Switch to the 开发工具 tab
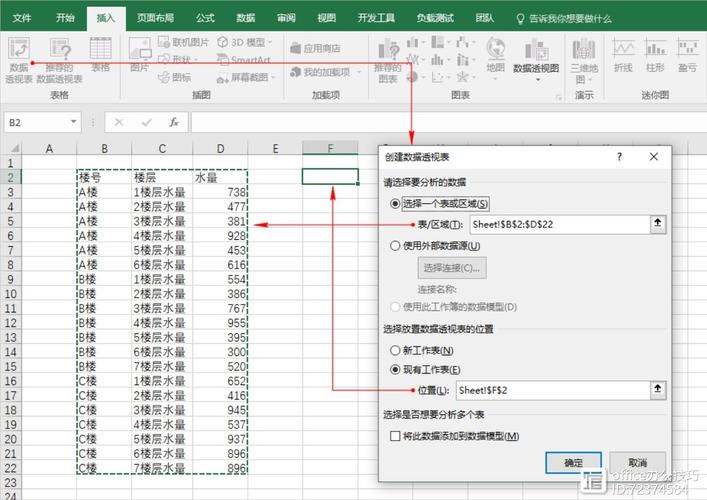This screenshot has width=707, height=500. (376, 18)
